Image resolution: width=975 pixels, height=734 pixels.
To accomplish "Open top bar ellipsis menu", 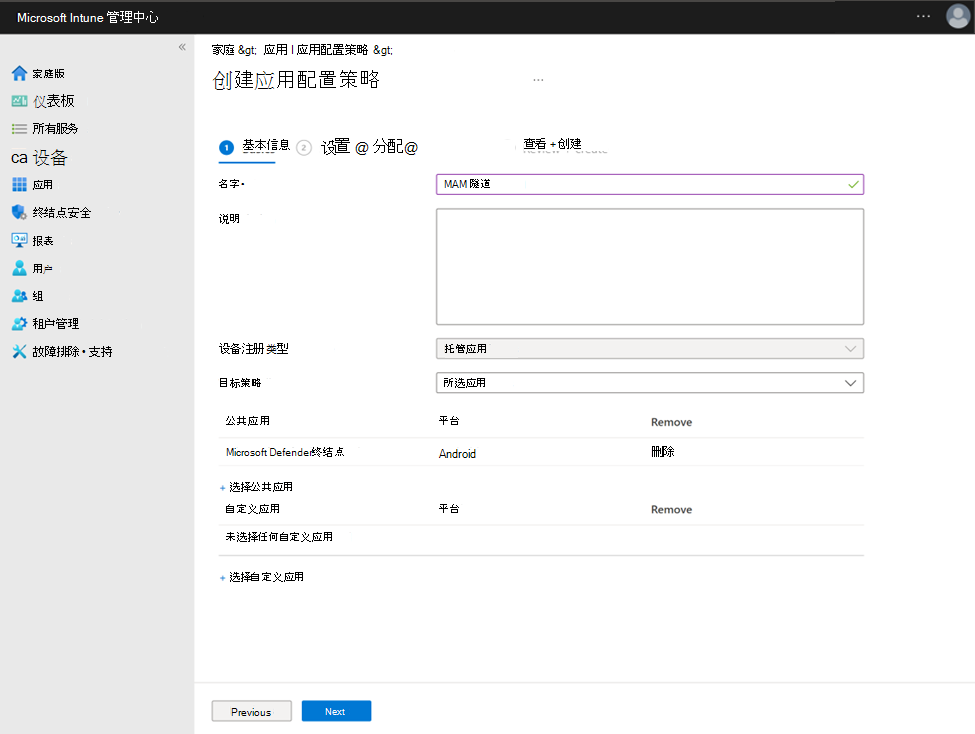I will click(x=923, y=16).
